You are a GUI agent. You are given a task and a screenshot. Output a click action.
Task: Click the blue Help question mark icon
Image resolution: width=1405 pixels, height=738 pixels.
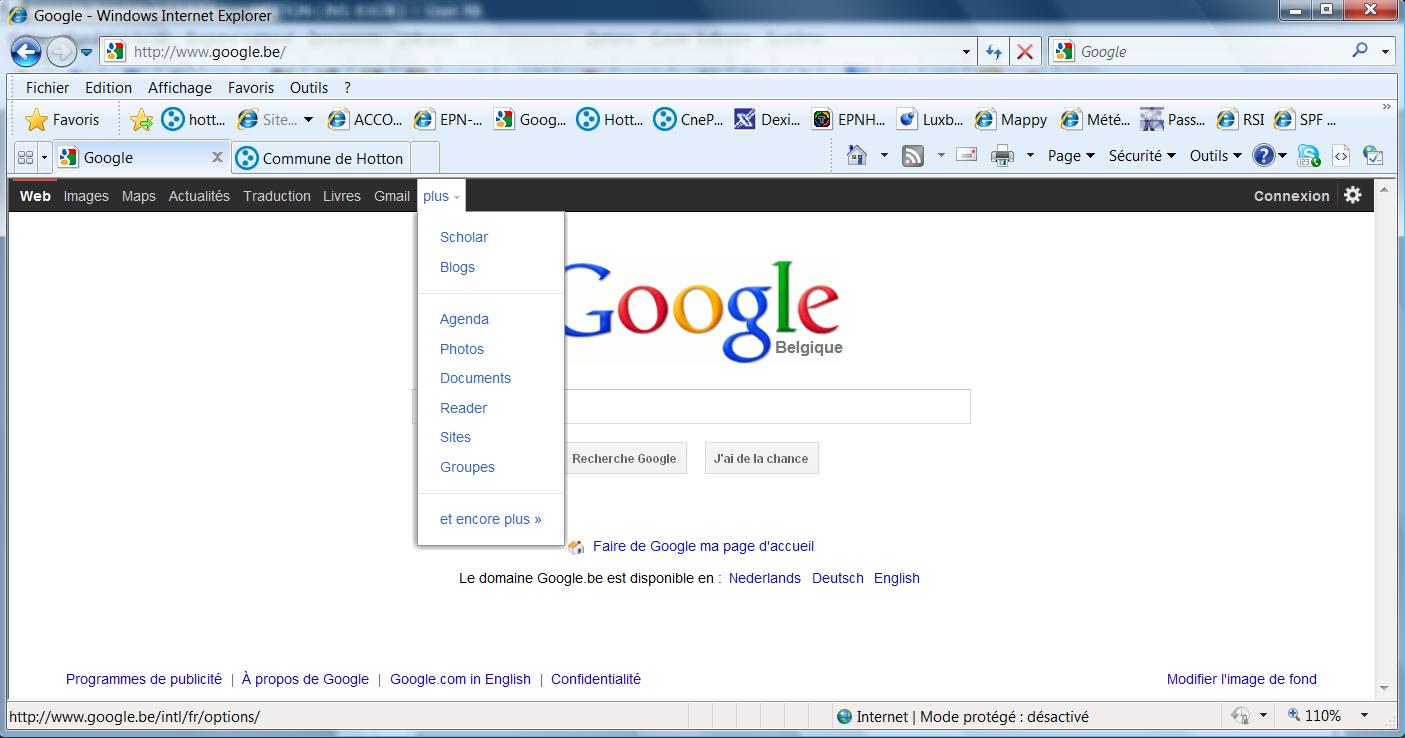(x=1263, y=156)
